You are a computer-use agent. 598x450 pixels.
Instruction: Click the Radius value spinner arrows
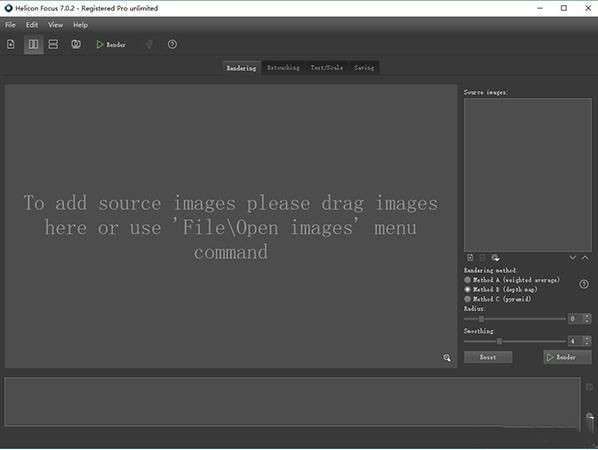click(x=588, y=318)
